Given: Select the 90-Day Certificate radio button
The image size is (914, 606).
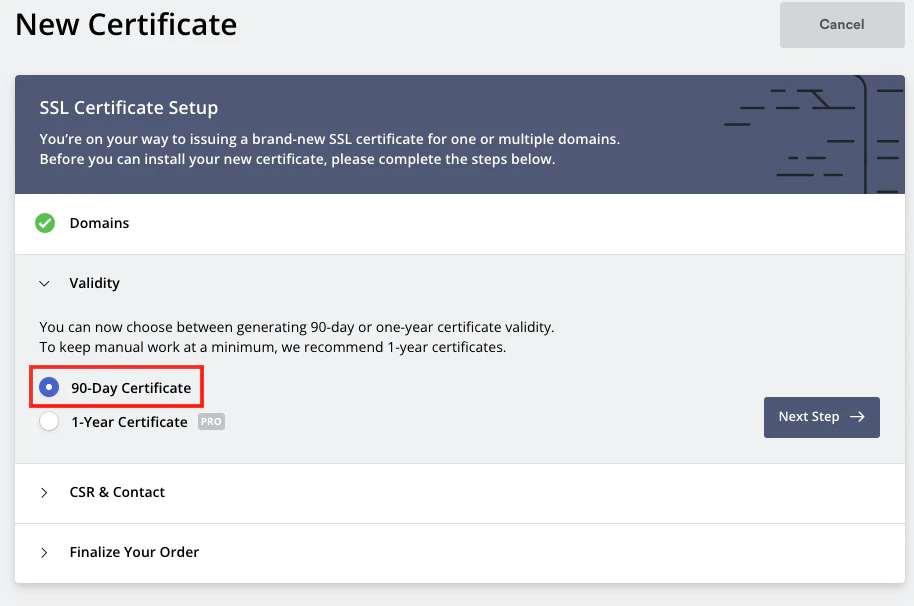Looking at the screenshot, I should [x=49, y=388].
